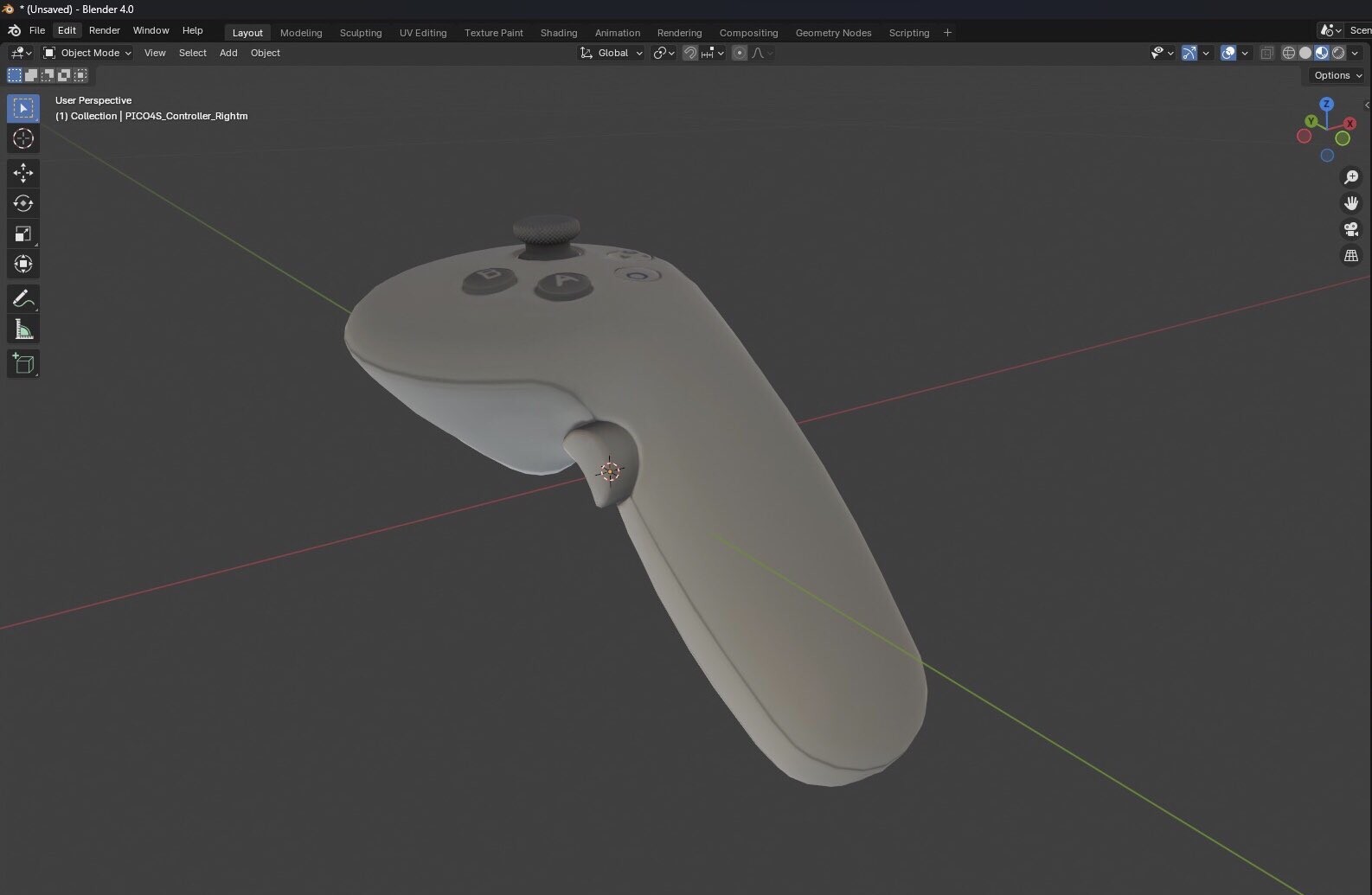Image resolution: width=1372 pixels, height=895 pixels.
Task: Open the Add menu in viewport header
Action: tap(228, 53)
